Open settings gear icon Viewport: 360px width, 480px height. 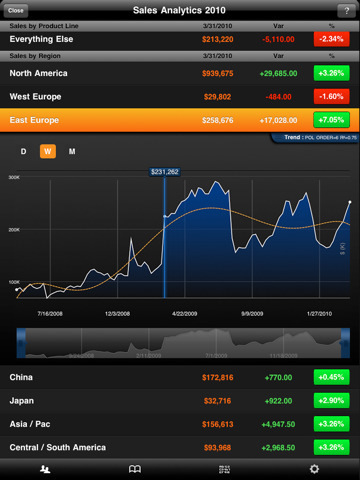click(314, 469)
